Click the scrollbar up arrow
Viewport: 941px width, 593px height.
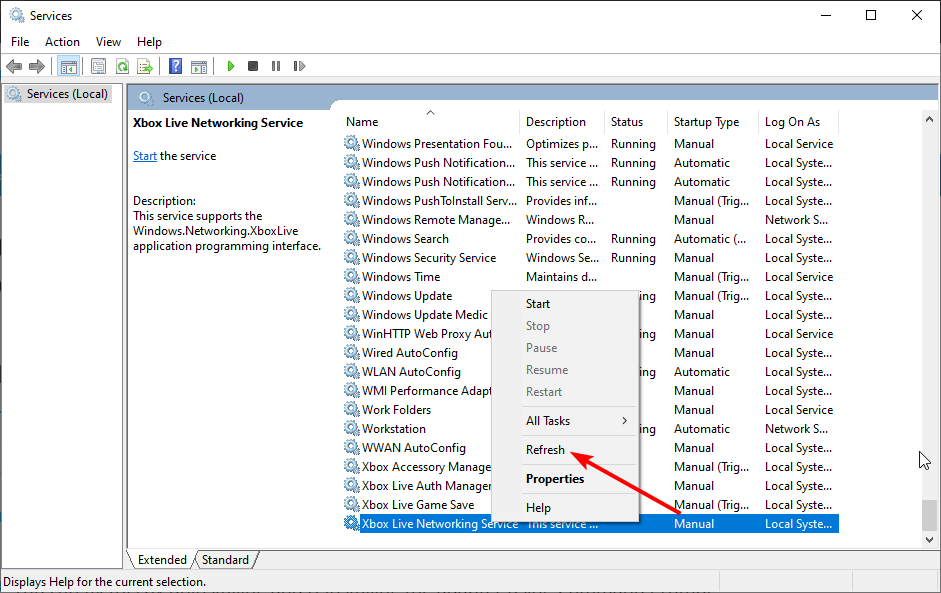pyautogui.click(x=929, y=119)
